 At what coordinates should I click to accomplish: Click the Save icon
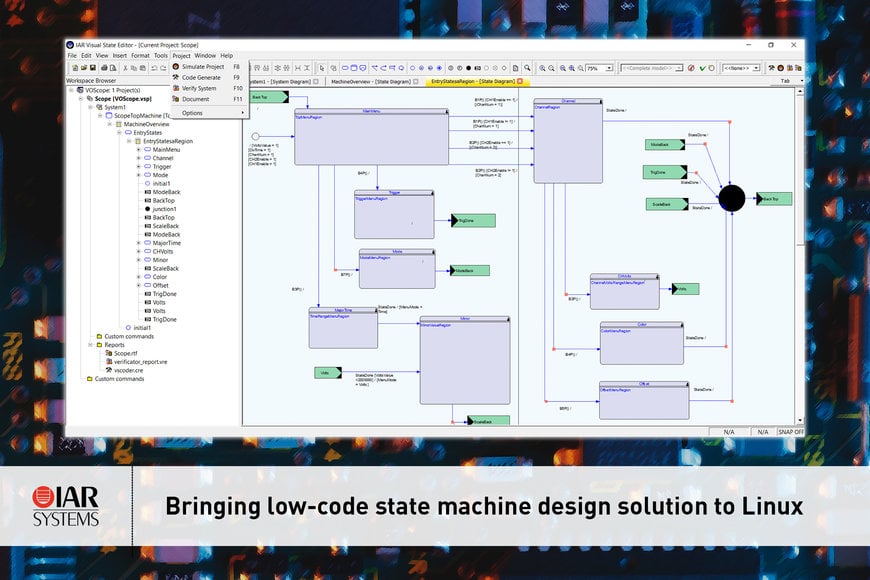click(91, 69)
